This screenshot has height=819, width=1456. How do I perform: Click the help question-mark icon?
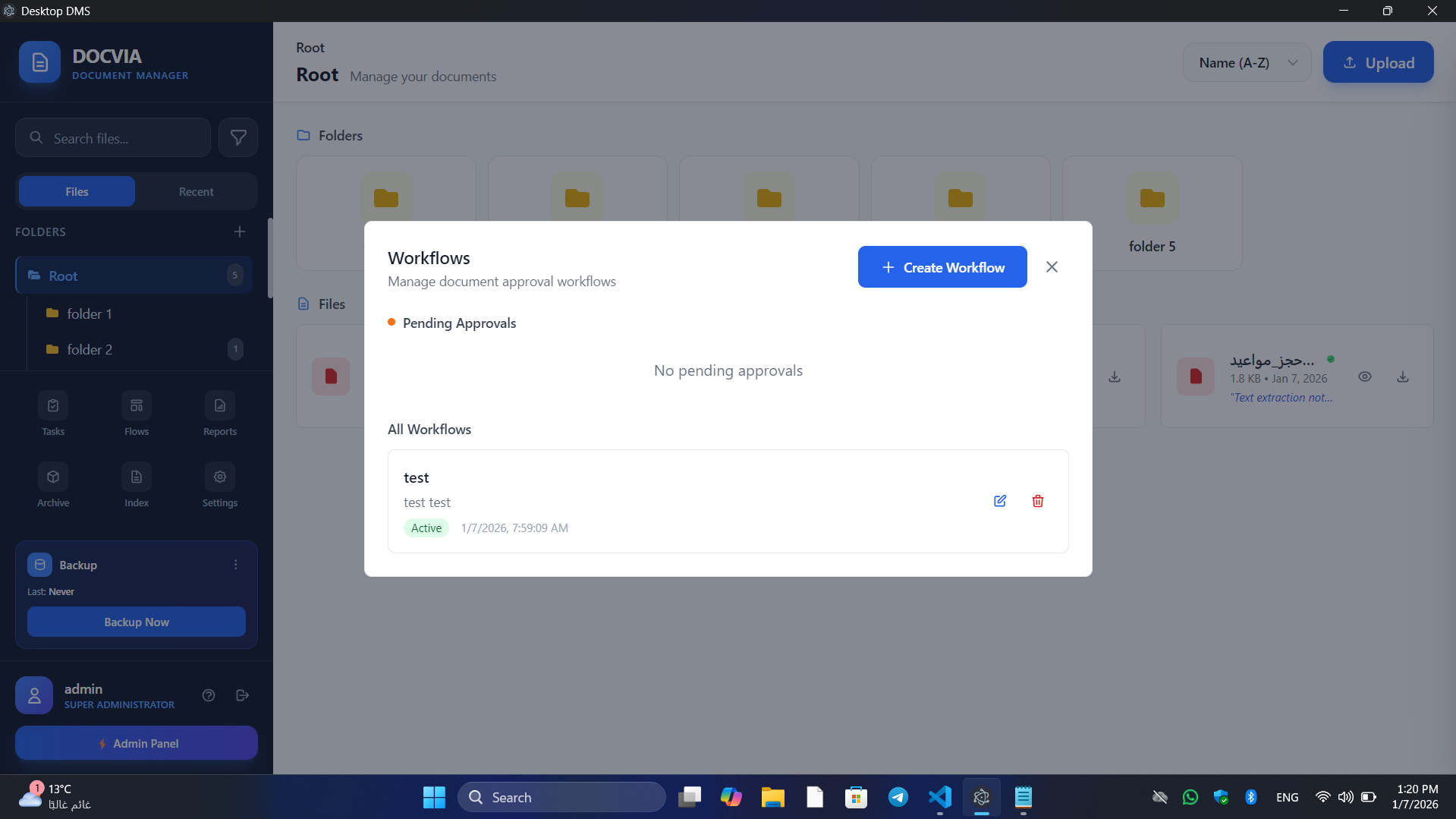click(x=209, y=695)
